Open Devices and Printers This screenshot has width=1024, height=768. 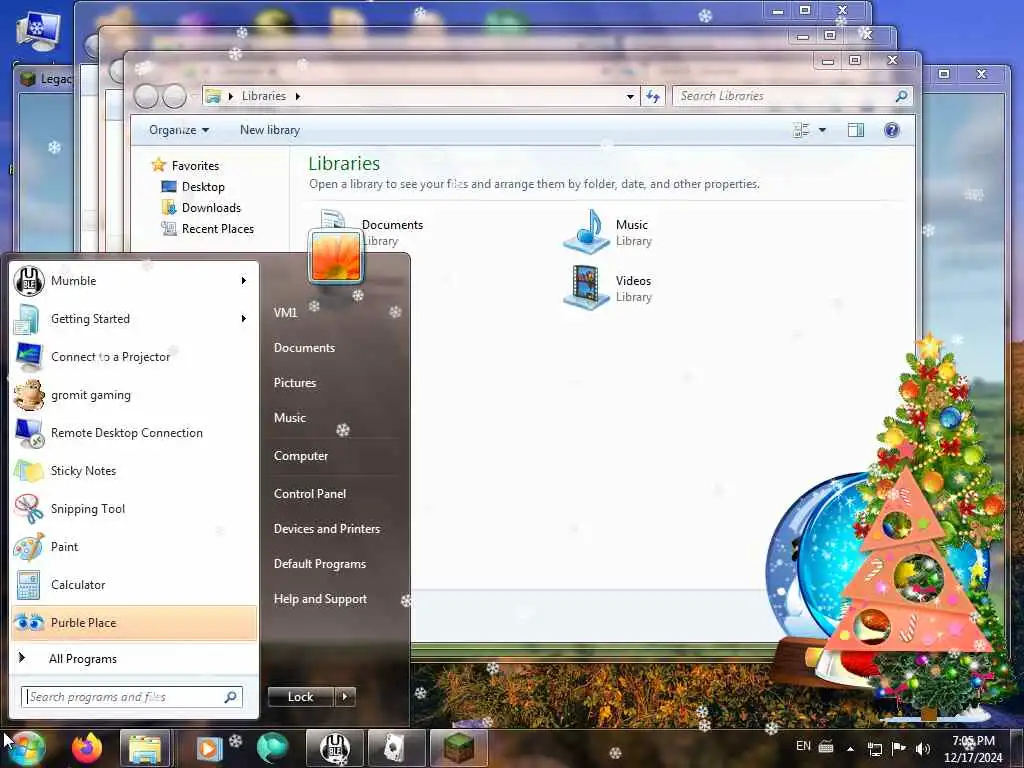point(327,529)
